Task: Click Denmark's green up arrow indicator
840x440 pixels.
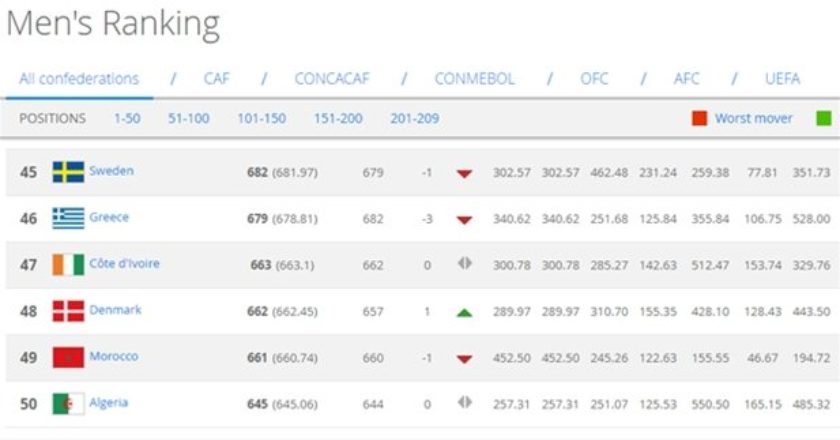Action: pos(464,312)
